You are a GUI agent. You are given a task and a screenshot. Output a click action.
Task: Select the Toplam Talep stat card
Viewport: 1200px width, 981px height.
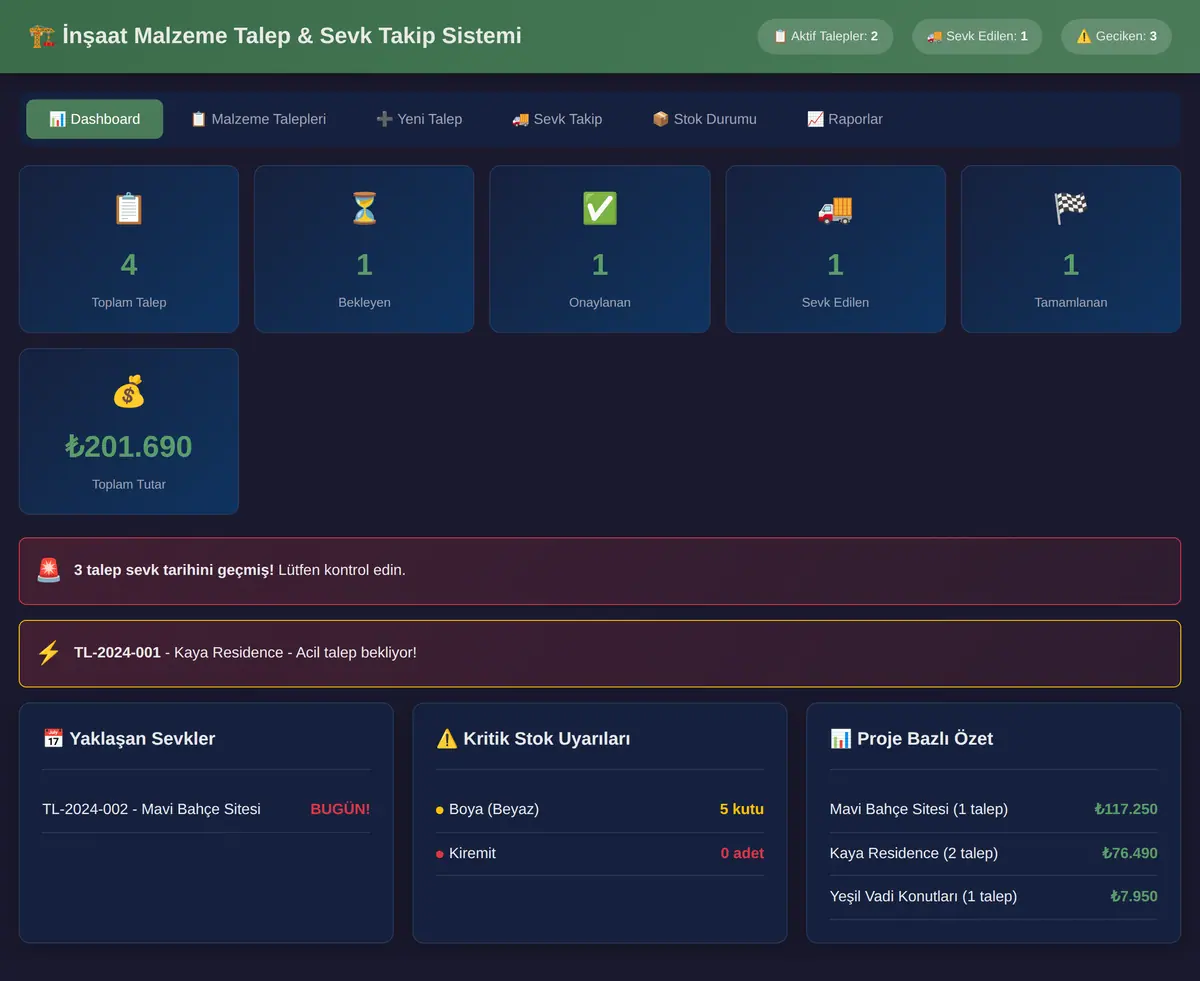click(129, 249)
